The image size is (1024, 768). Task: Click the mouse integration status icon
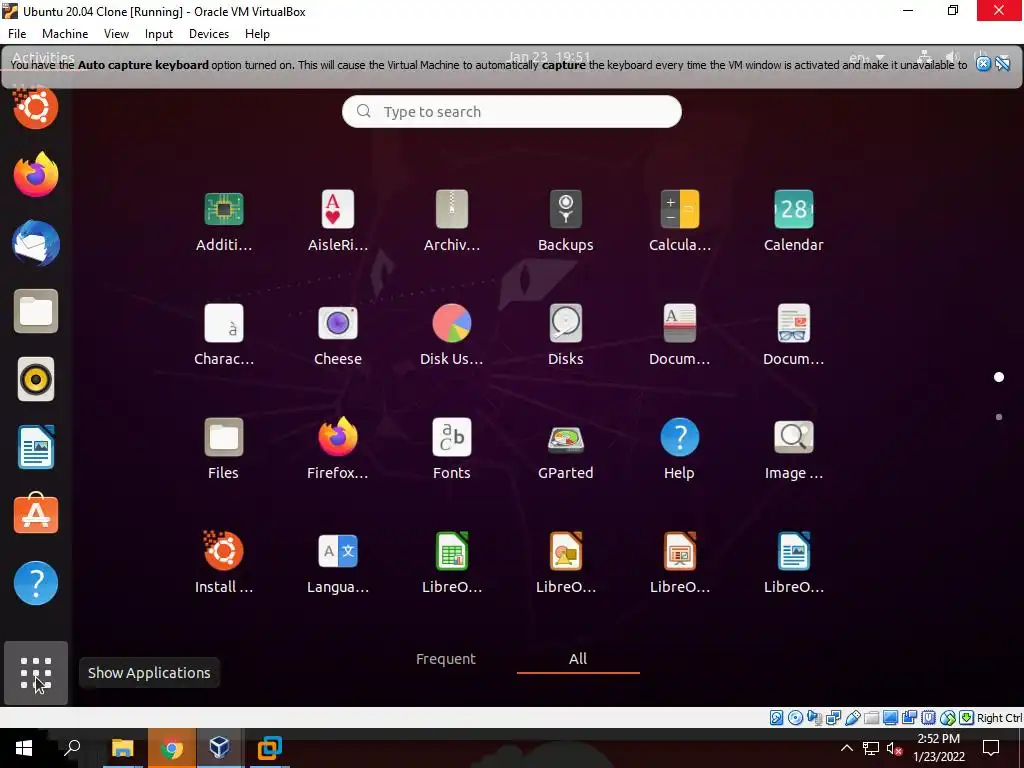point(948,718)
